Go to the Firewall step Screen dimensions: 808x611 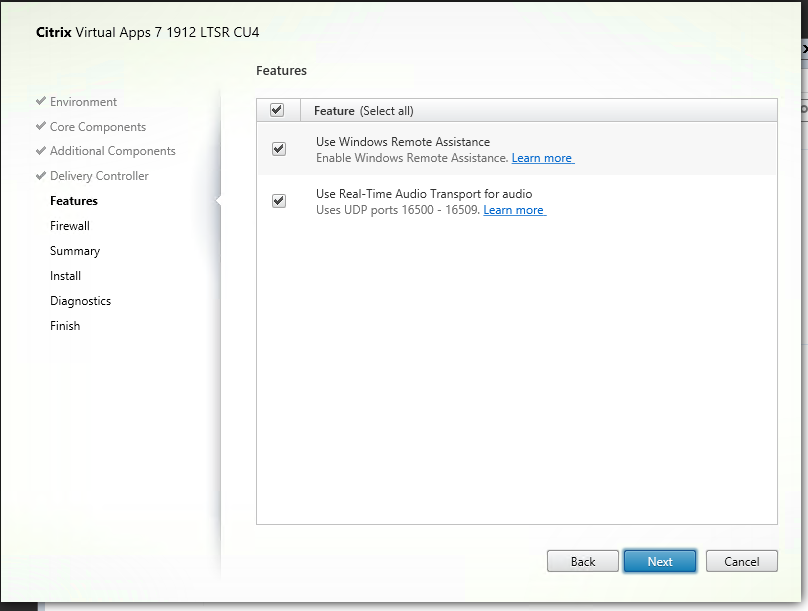(70, 226)
